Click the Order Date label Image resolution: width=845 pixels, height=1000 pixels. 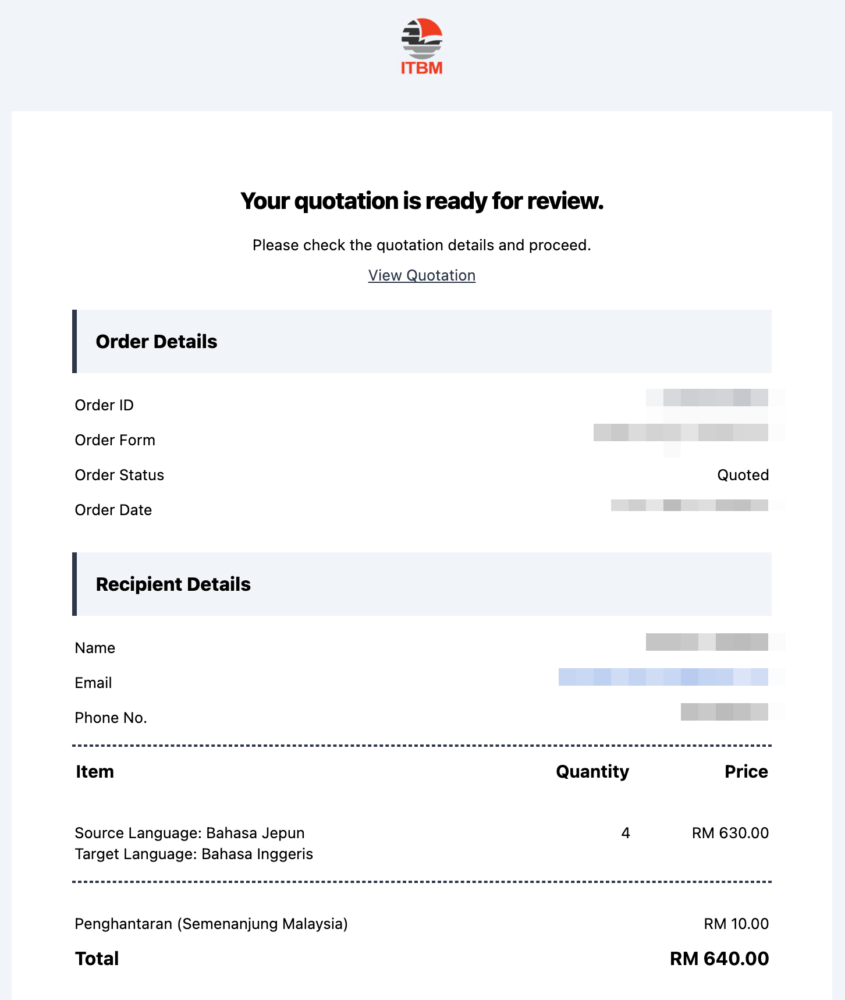click(x=113, y=510)
